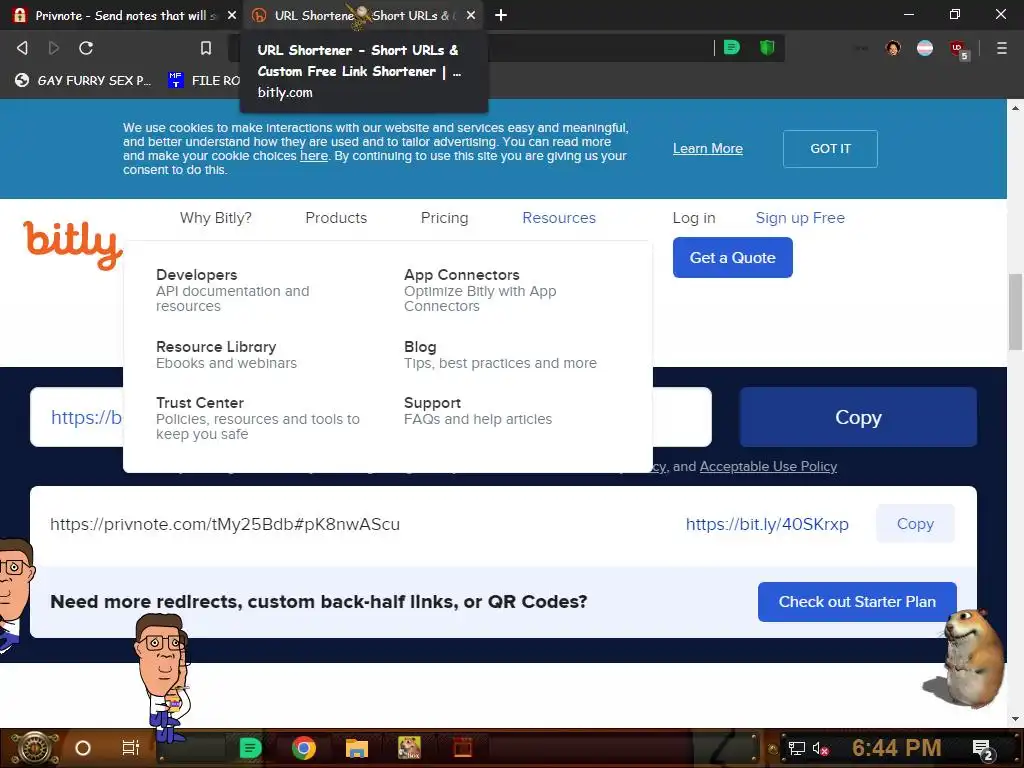Open the Products menu

click(336, 218)
